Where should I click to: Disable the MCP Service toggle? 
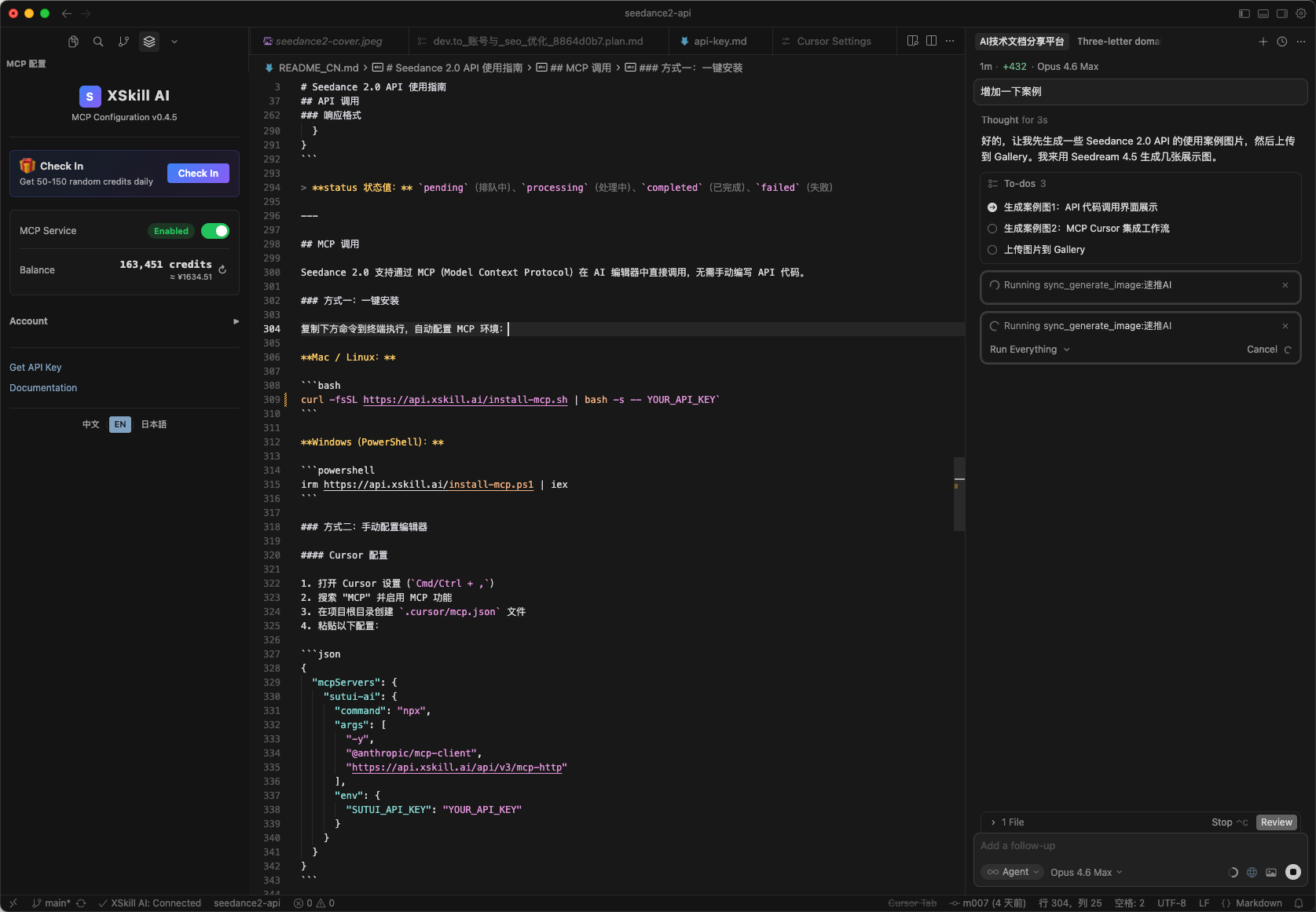click(215, 230)
